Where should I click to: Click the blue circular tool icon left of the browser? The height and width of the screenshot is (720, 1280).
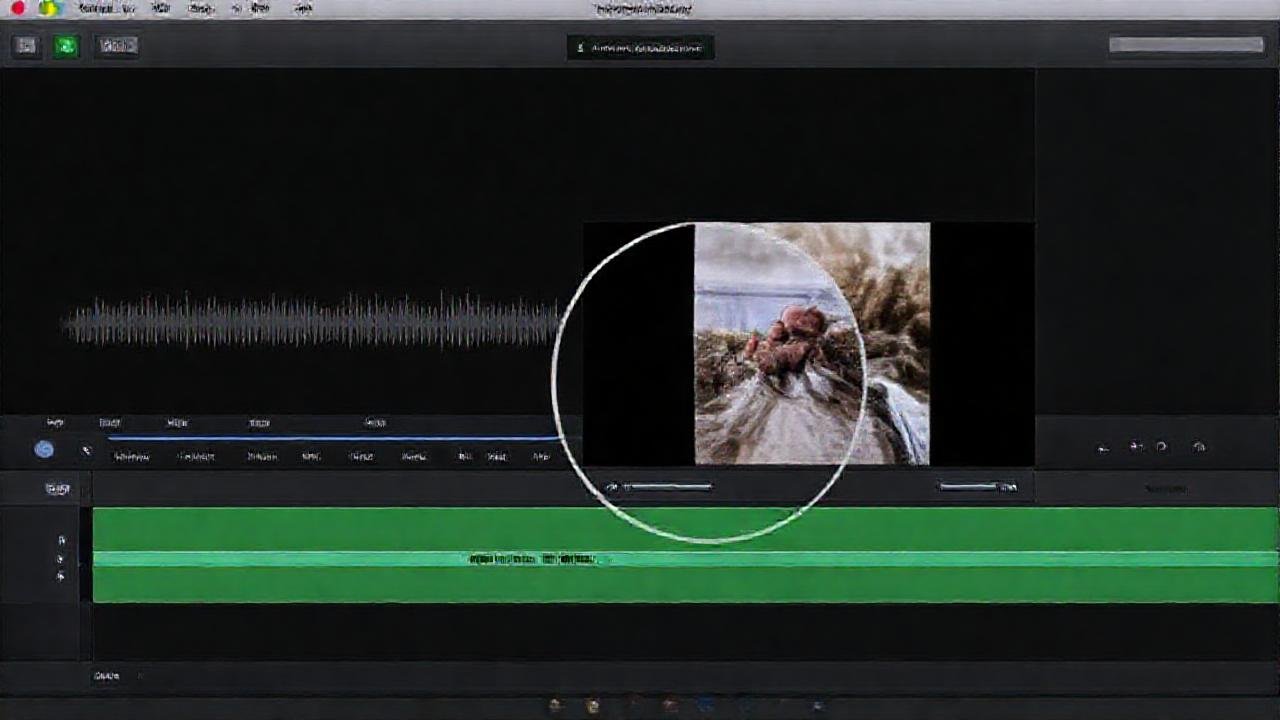43,450
